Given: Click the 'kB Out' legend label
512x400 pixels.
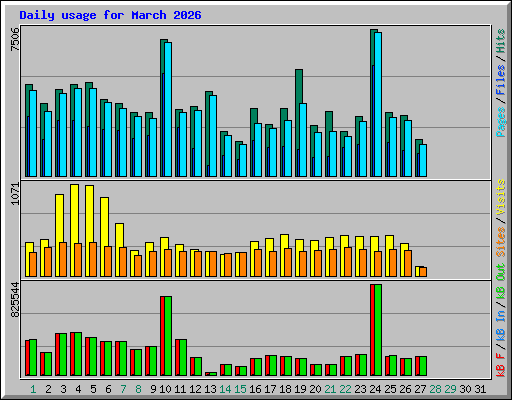Looking at the screenshot, I should click(x=501, y=282).
